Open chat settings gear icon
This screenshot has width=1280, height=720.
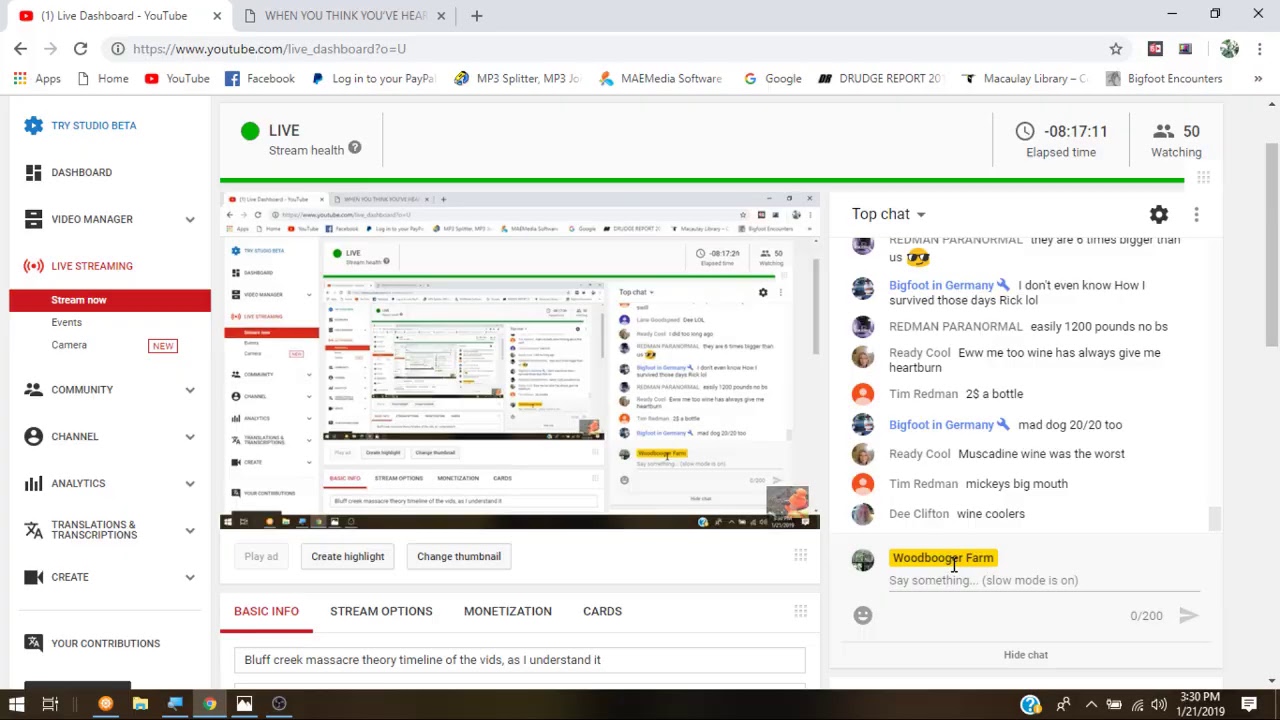(1159, 214)
